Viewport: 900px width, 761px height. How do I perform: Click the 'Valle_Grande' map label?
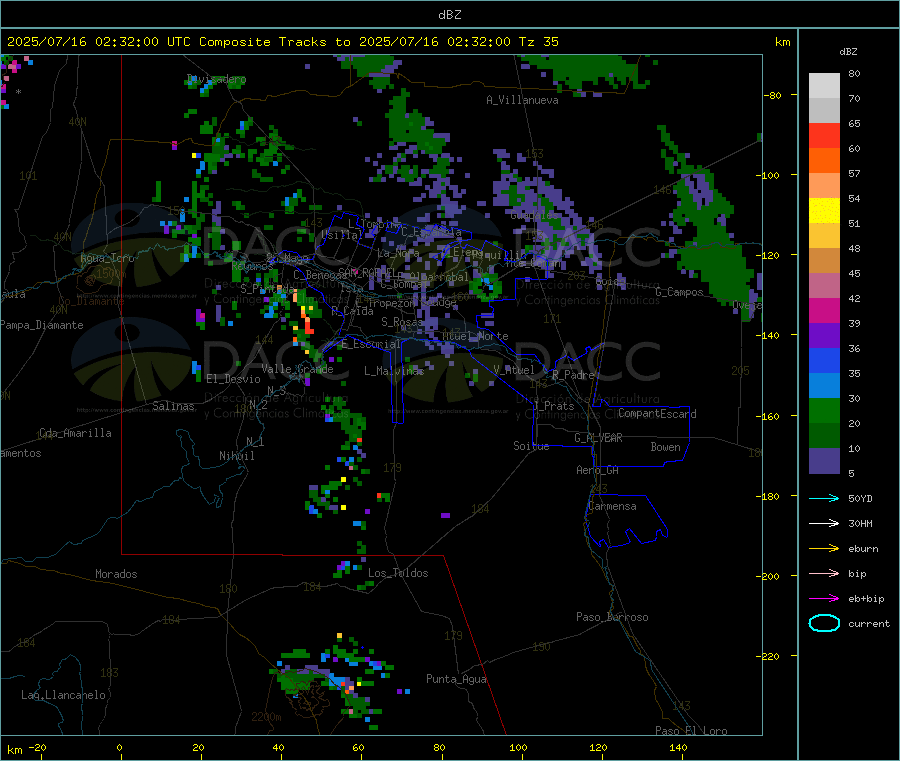point(297,369)
